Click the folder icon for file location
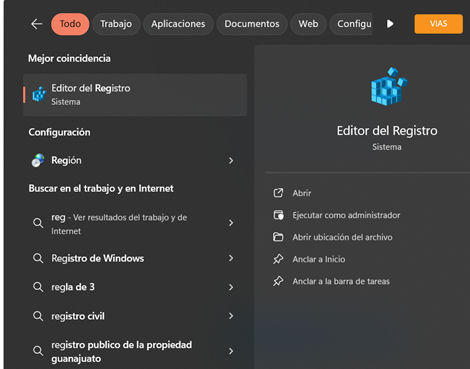This screenshot has height=369, width=470. pyautogui.click(x=278, y=237)
